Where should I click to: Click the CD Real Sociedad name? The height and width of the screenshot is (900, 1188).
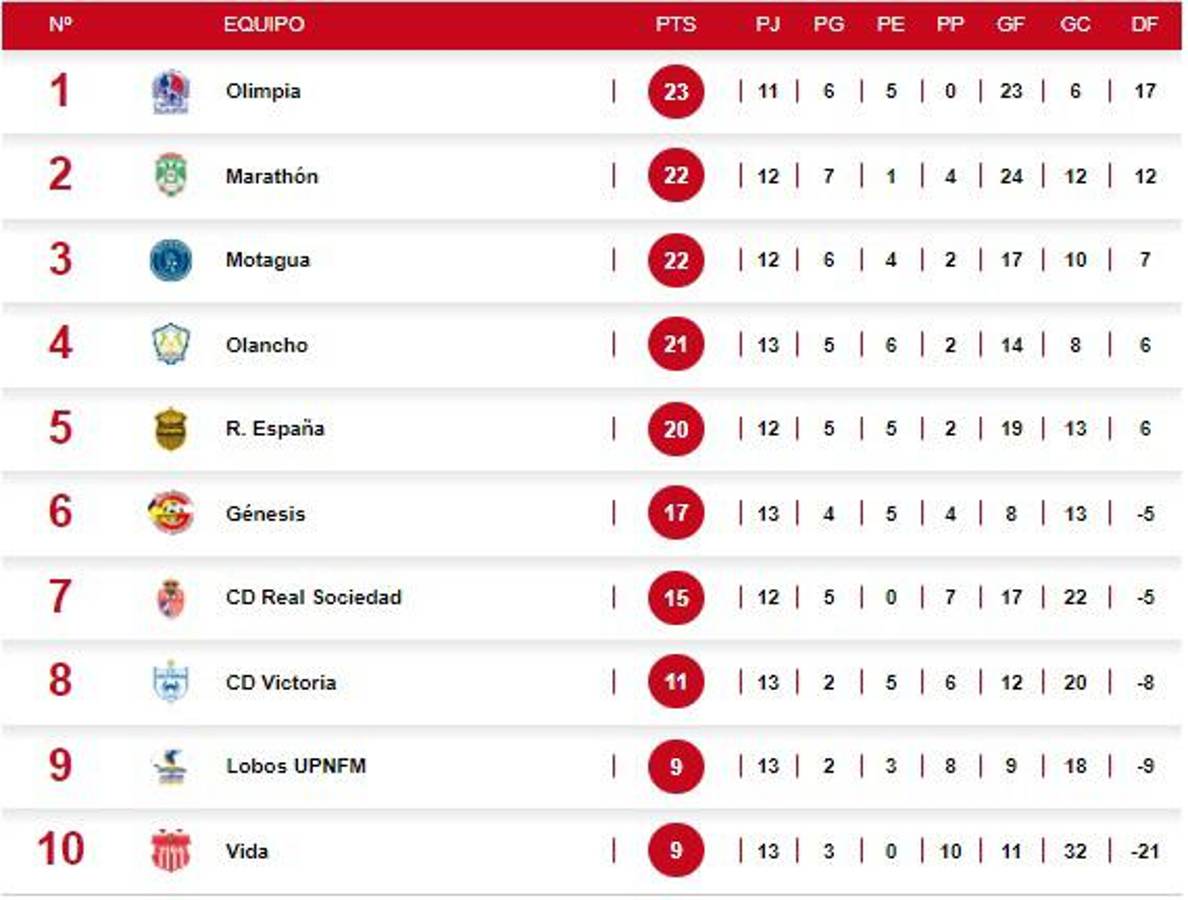click(x=314, y=598)
